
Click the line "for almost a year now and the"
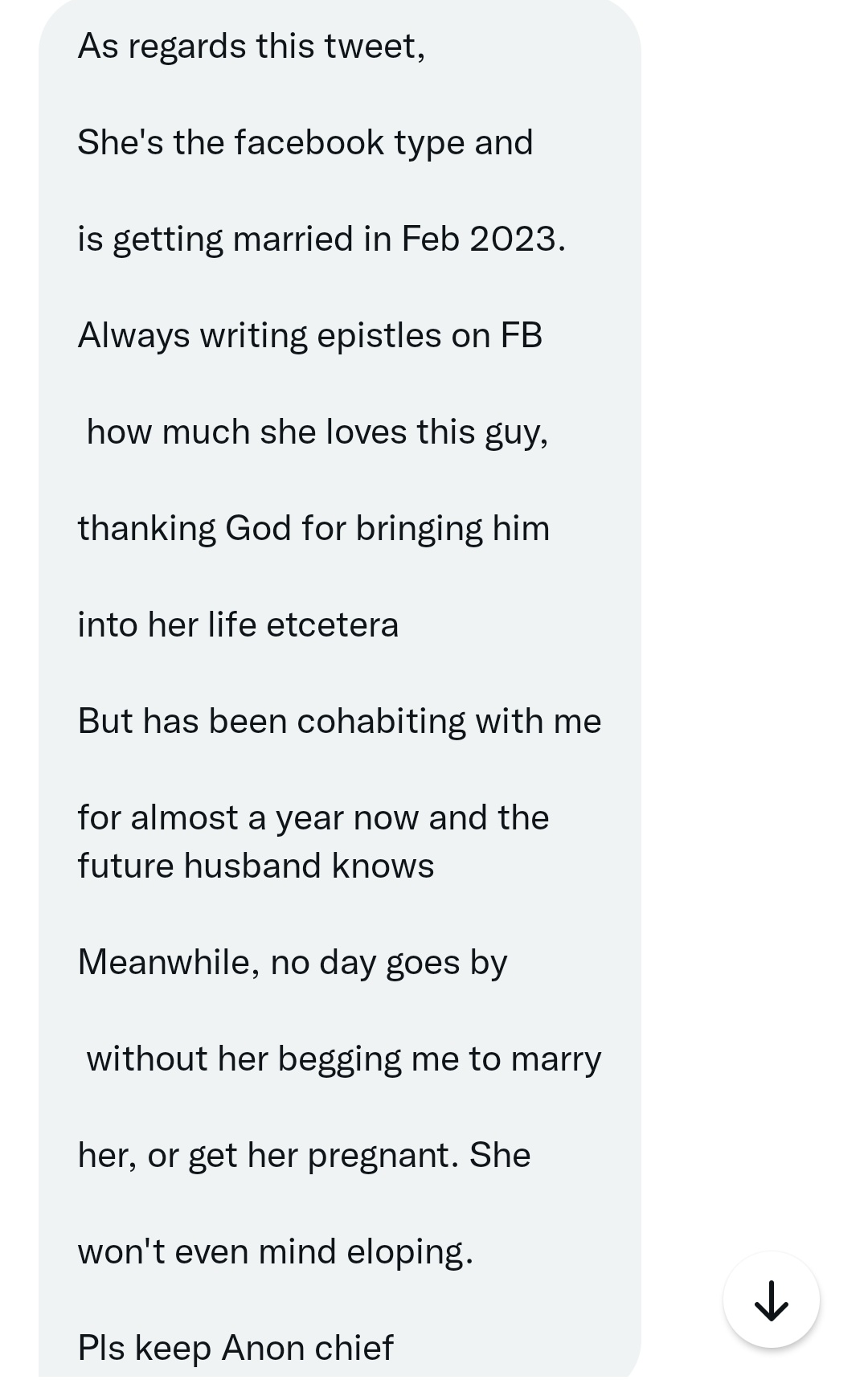point(313,818)
